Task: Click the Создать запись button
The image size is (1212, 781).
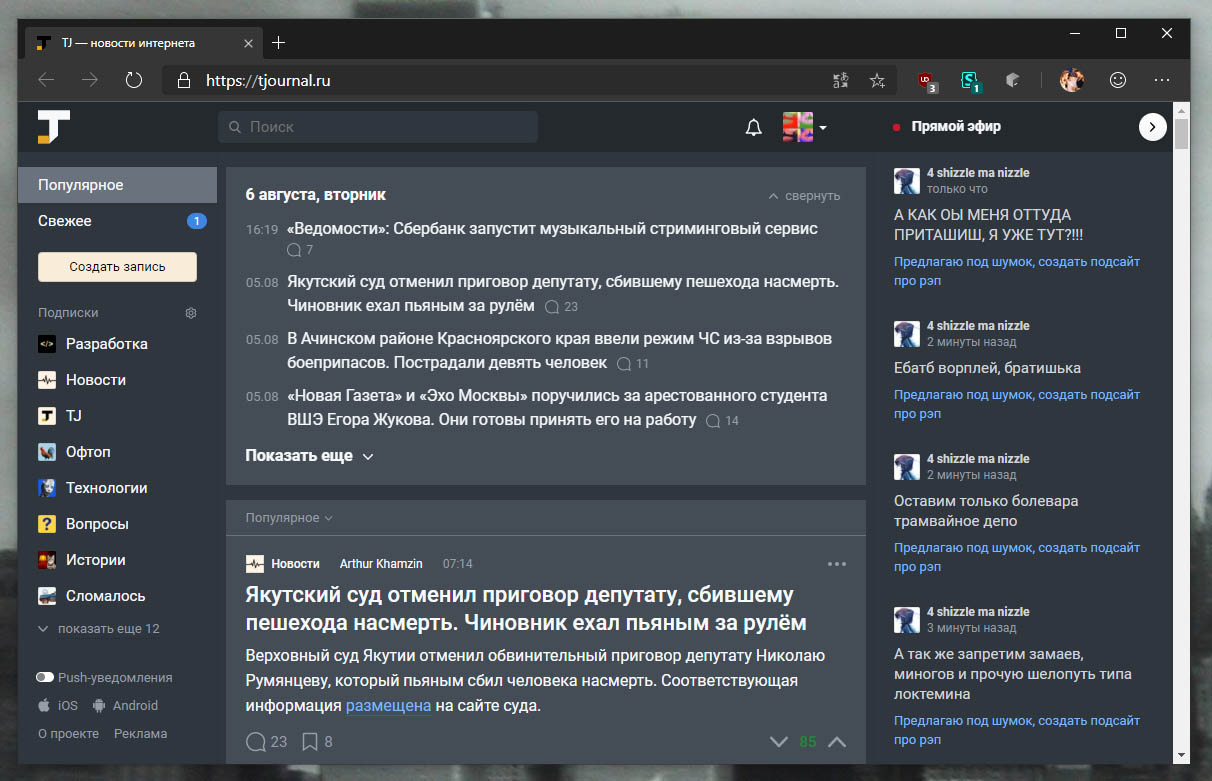Action: [x=117, y=267]
